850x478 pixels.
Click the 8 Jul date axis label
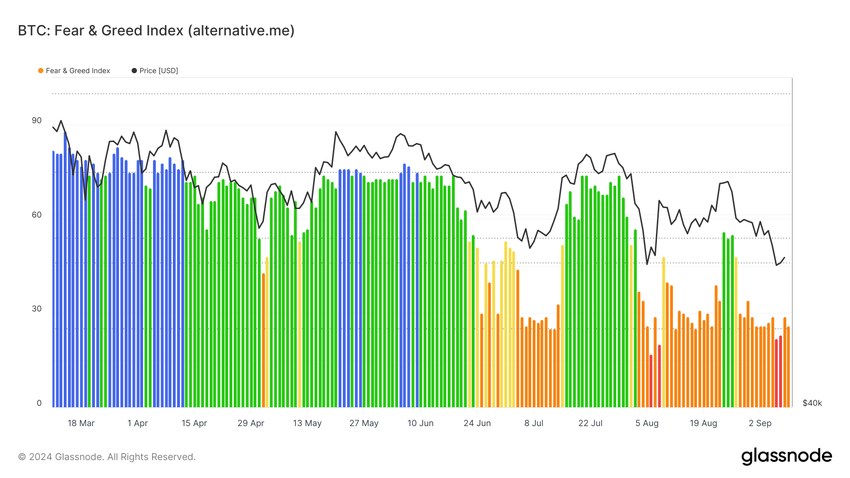pyautogui.click(x=534, y=423)
